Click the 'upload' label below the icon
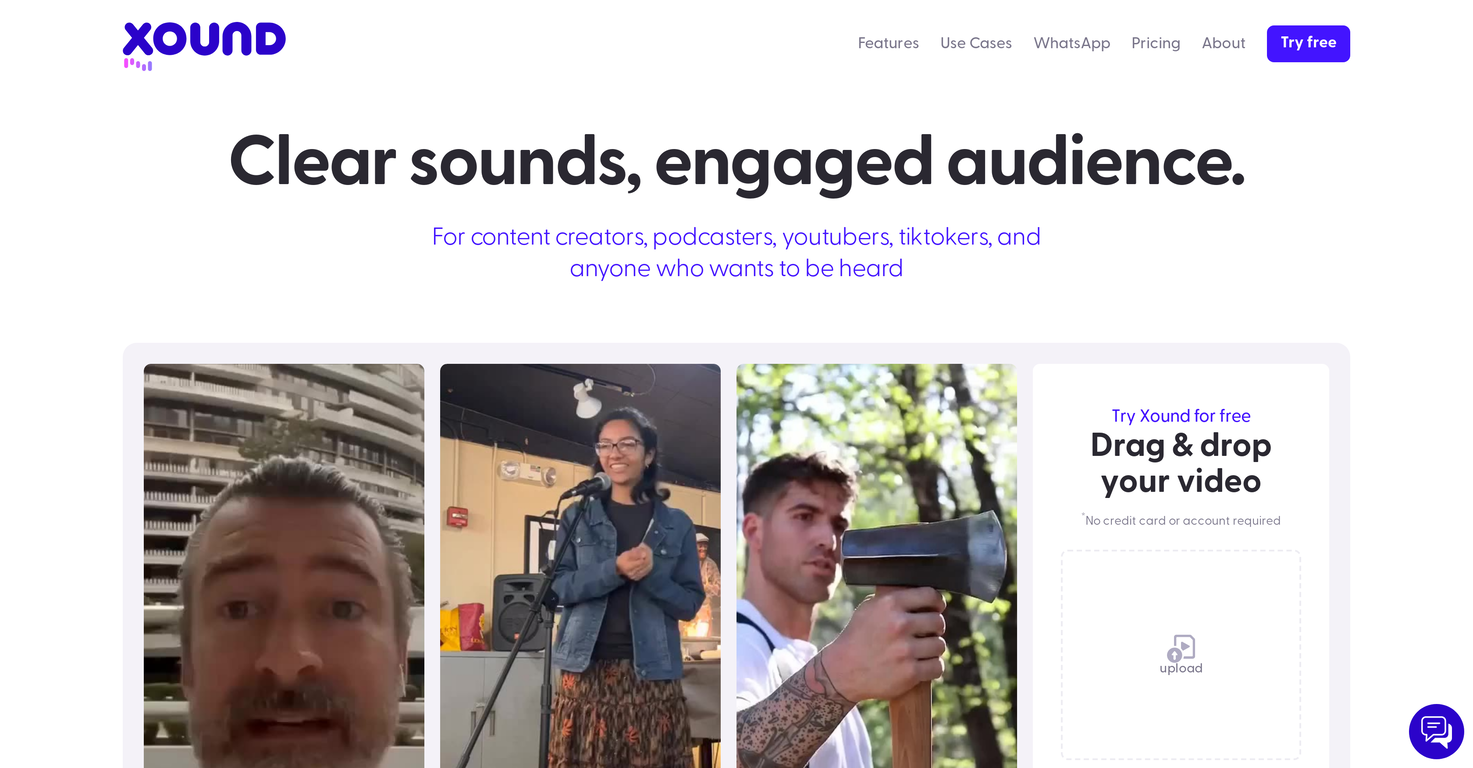The width and height of the screenshot is (1473, 768). click(x=1181, y=668)
